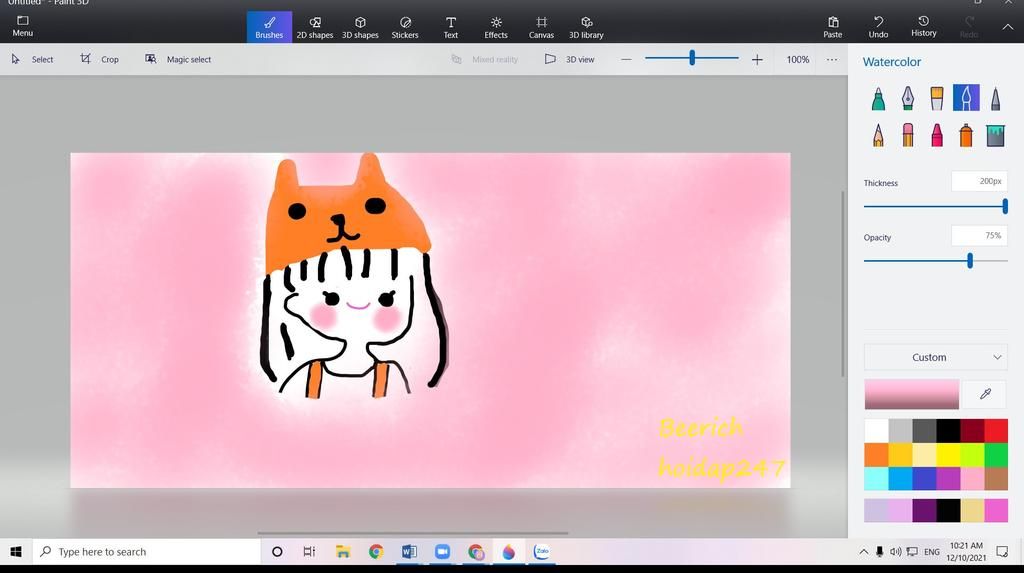Open the Custom material dropdown
Viewport: 1024px width, 573px height.
tap(935, 357)
